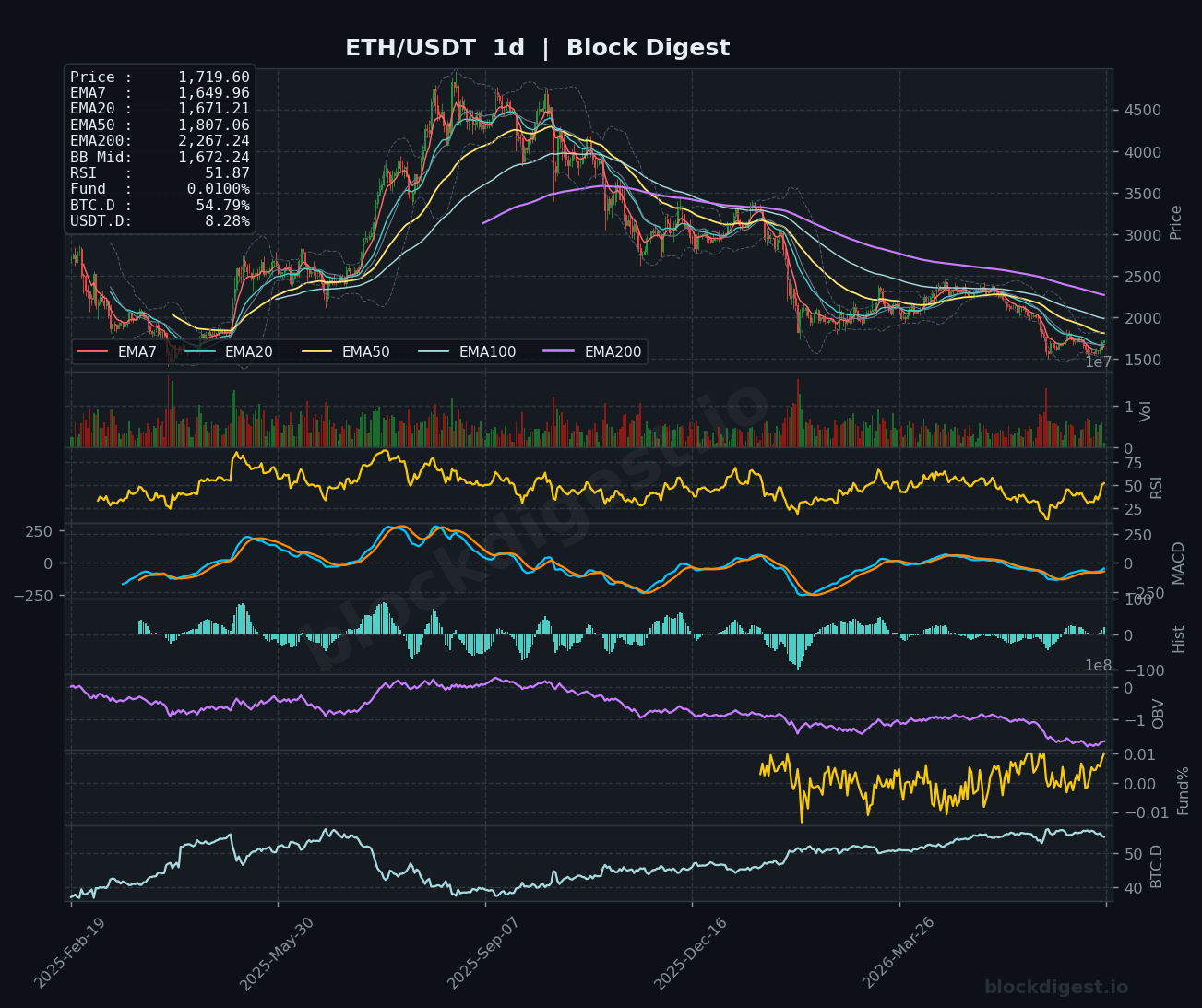Click the 4500 tick on the Price axis
1202x1008 pixels.
[x=1143, y=110]
